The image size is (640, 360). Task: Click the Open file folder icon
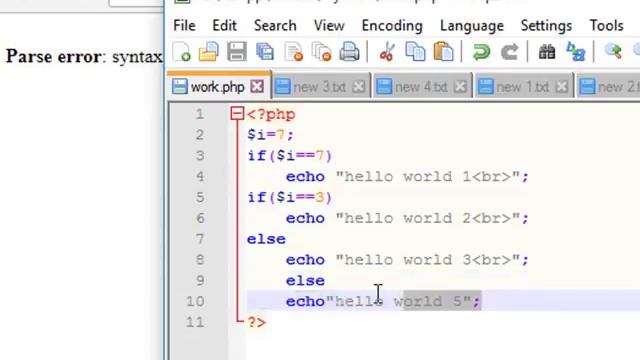(209, 52)
